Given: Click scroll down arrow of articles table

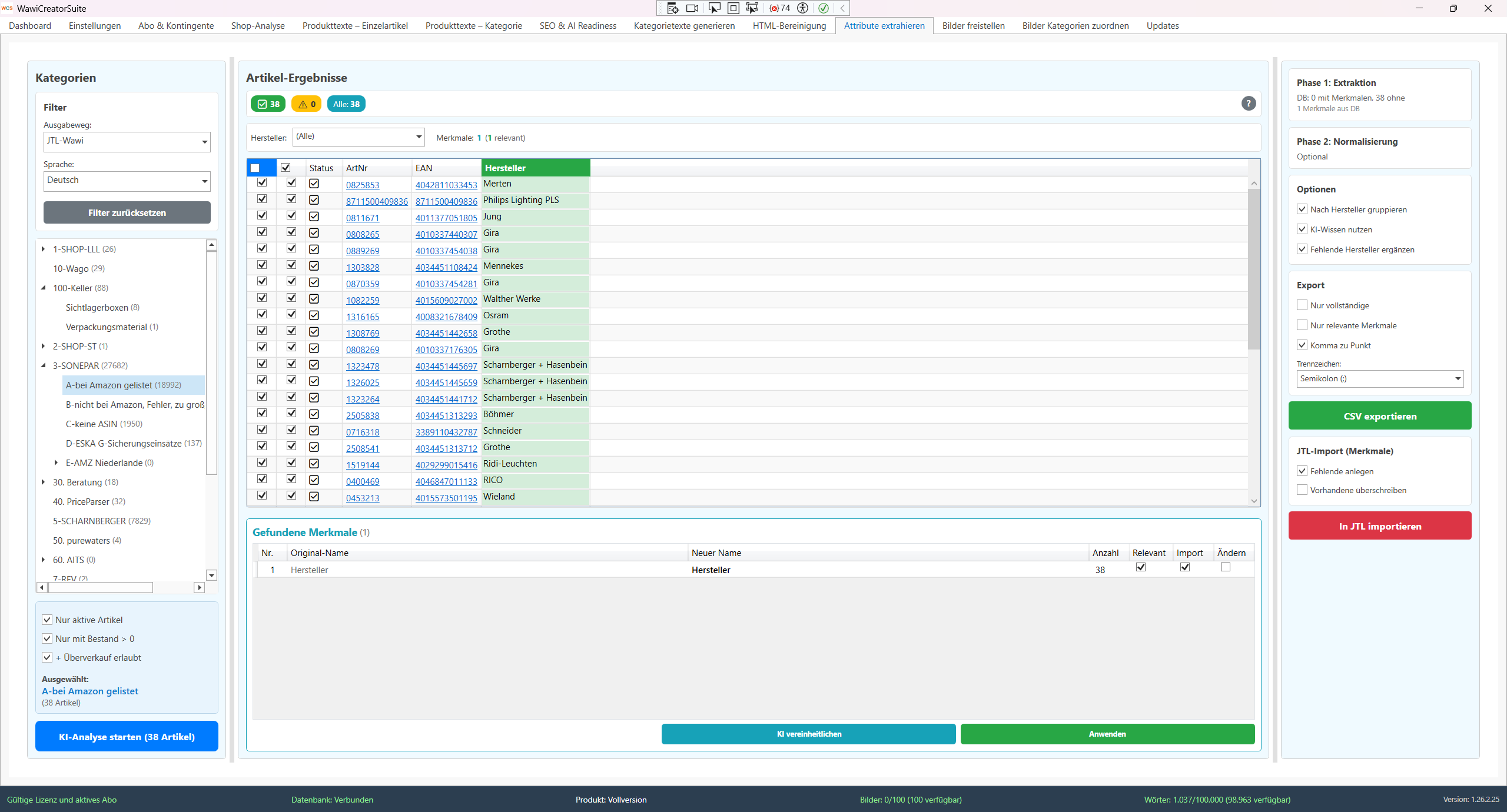Looking at the screenshot, I should (x=1254, y=501).
